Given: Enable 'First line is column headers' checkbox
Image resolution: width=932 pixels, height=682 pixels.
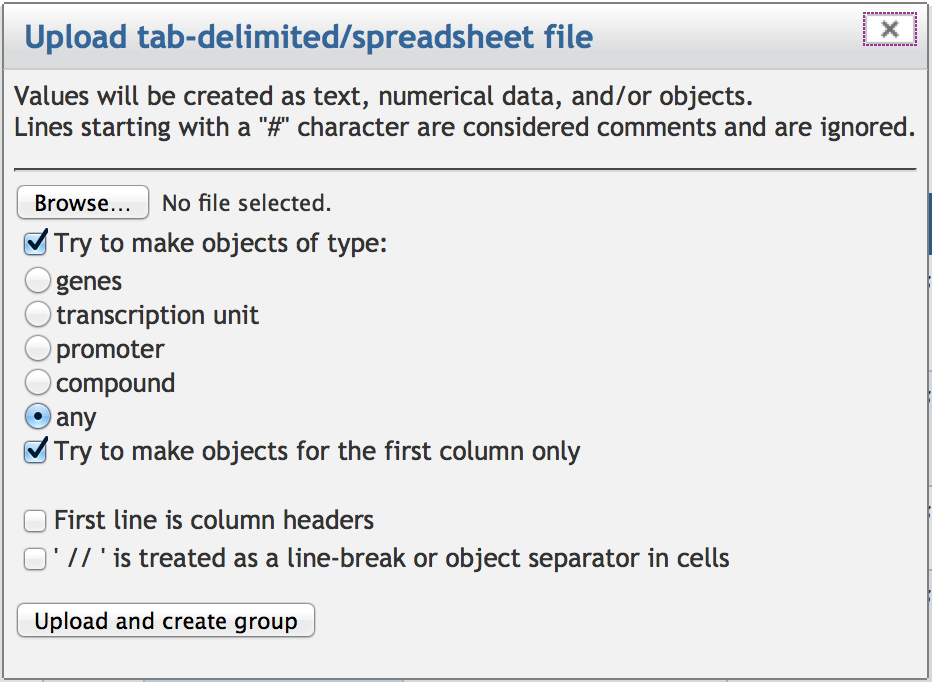Looking at the screenshot, I should (x=36, y=521).
